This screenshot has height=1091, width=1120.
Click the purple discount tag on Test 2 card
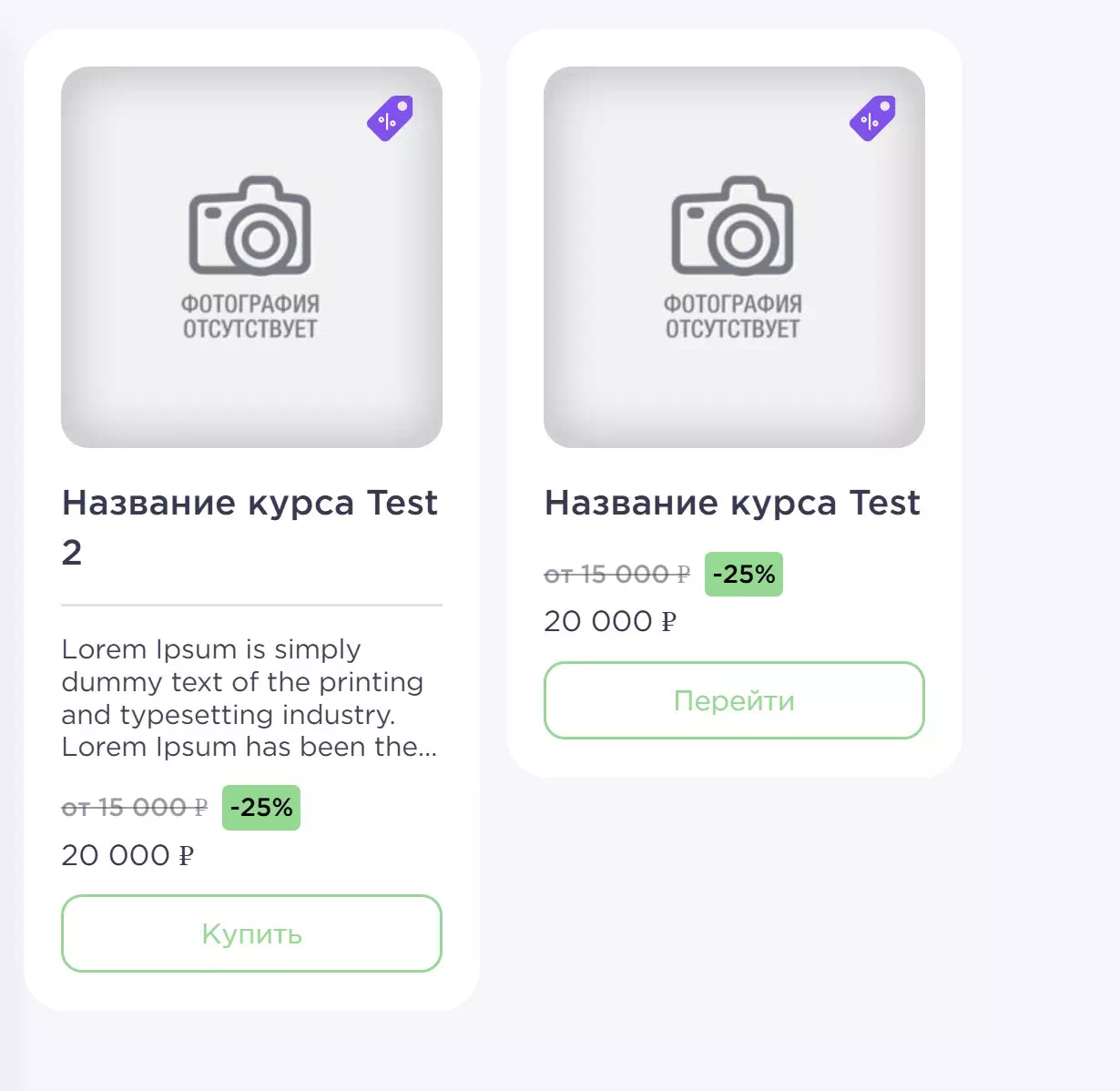coord(390,118)
